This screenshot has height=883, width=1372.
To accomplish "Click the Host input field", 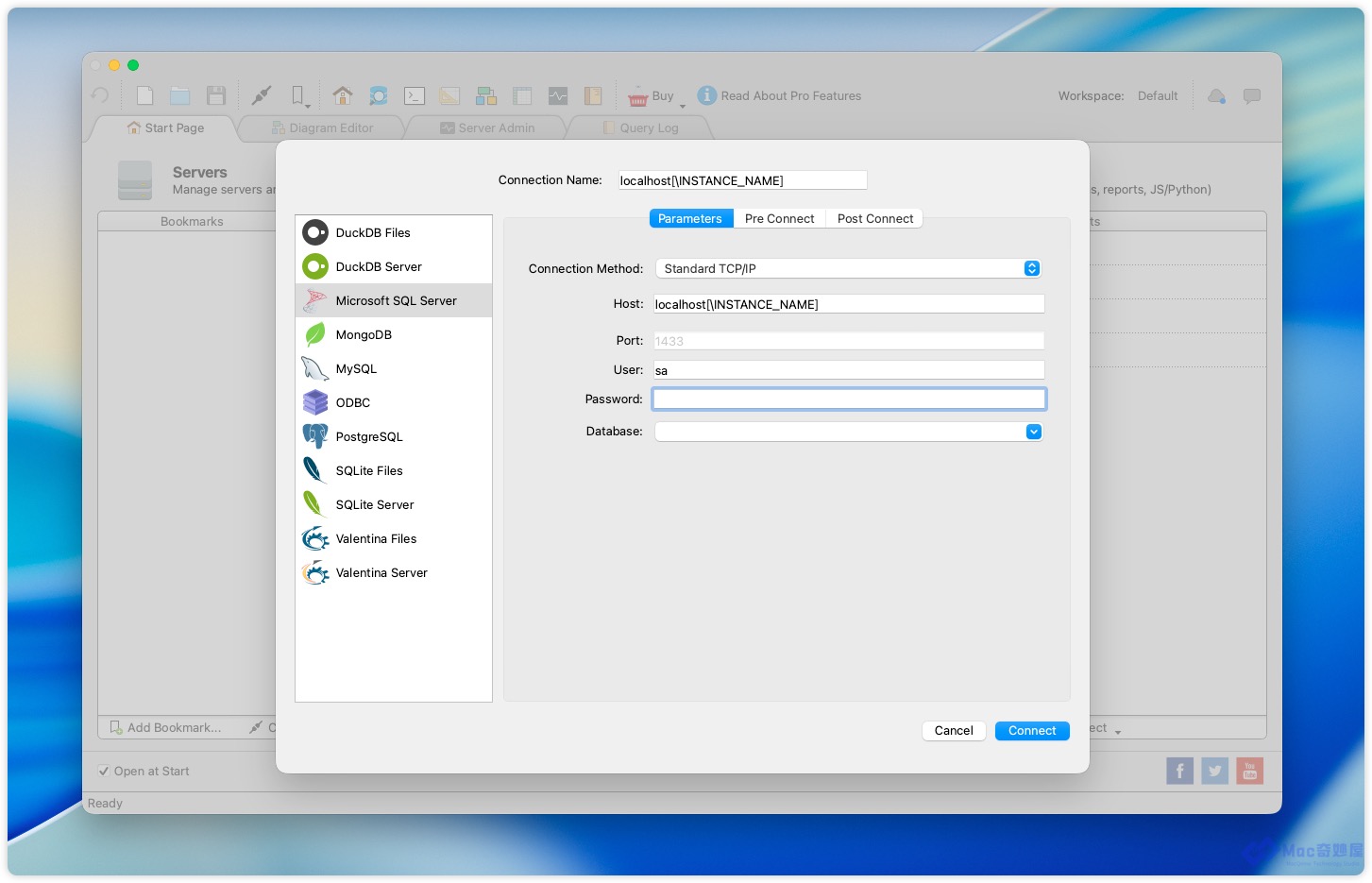I will pyautogui.click(x=849, y=304).
